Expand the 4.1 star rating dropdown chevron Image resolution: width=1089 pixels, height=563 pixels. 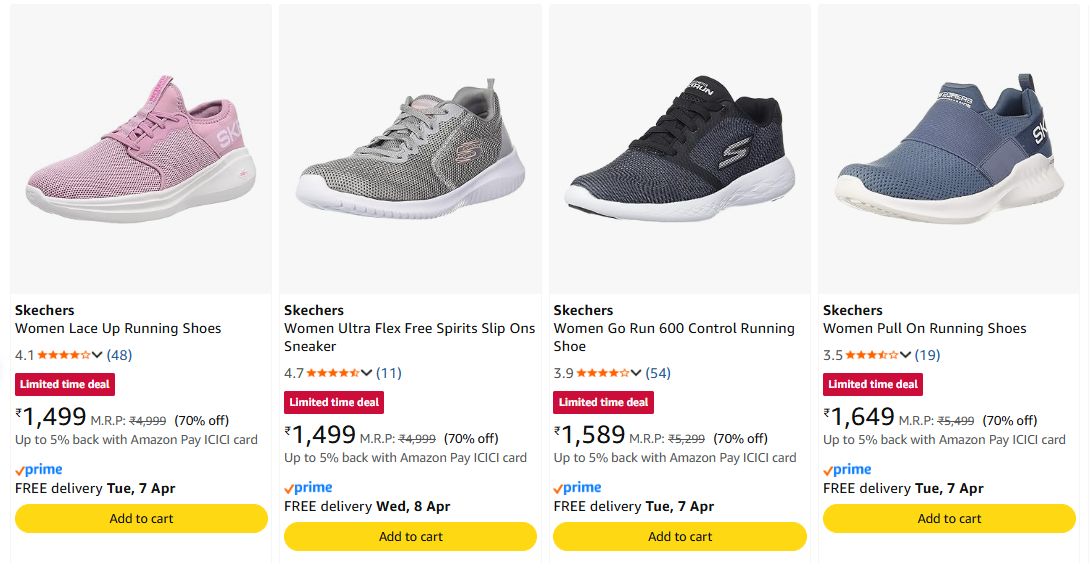pos(97,355)
